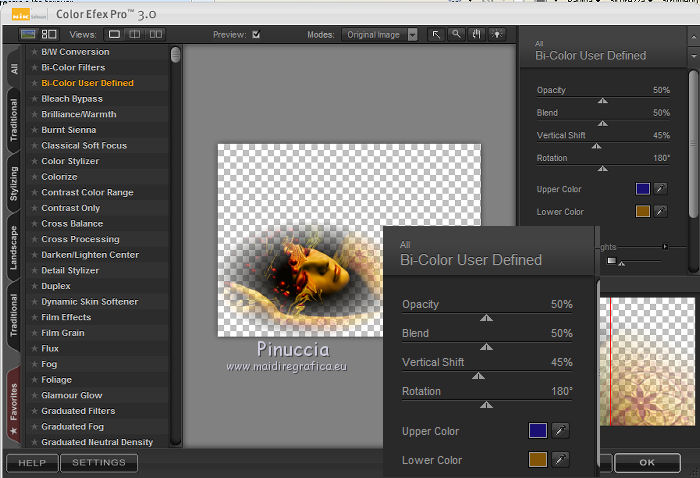Select the hand pan tool
The height and width of the screenshot is (478, 700).
coord(476,34)
